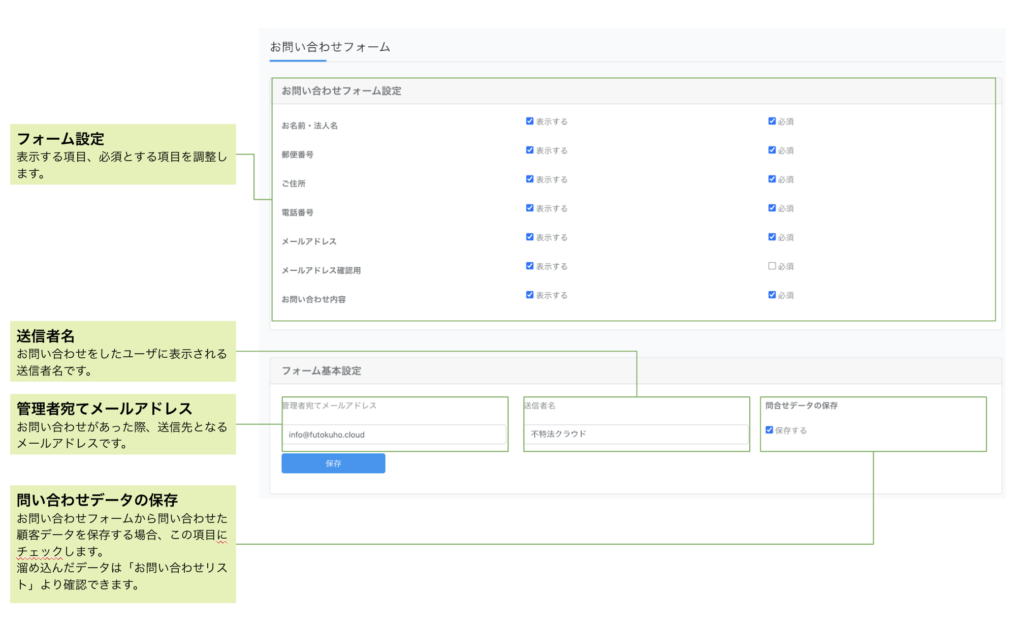1024x621 pixels.
Task: Toggle 必須 checkbox for 郵便番号
Action: pos(772,150)
